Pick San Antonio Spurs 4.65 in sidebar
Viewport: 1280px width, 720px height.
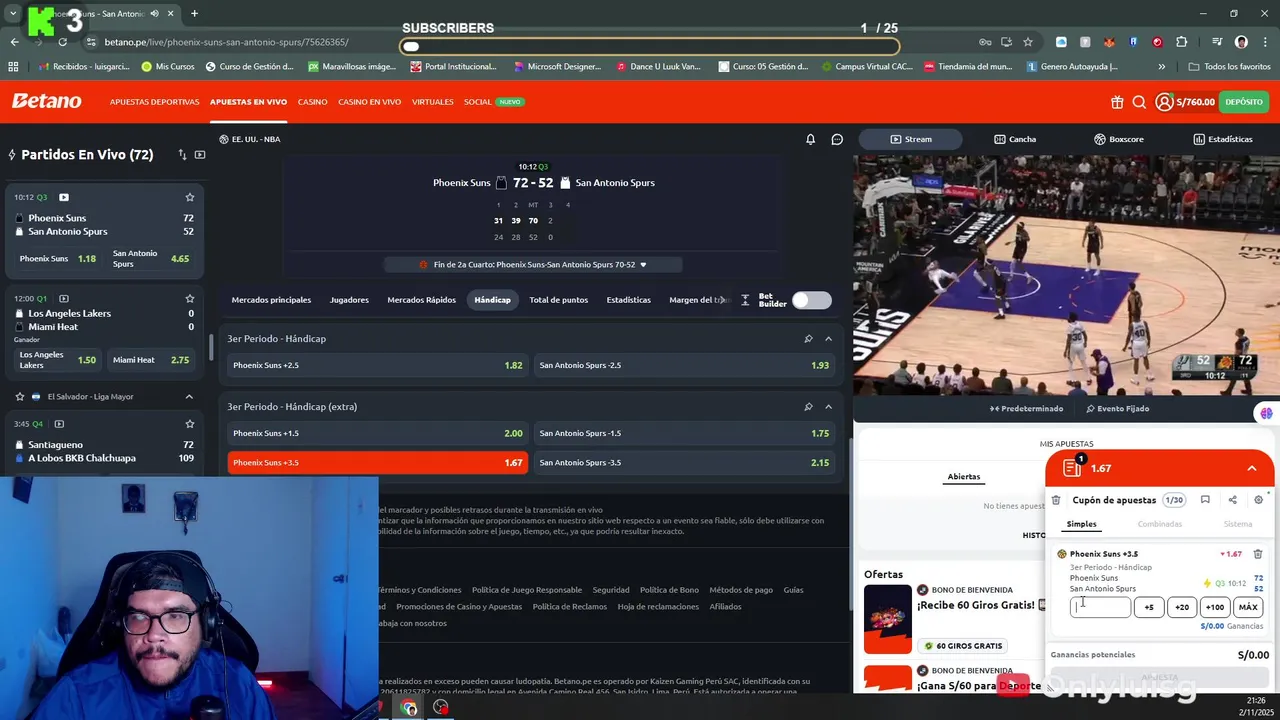click(x=152, y=258)
